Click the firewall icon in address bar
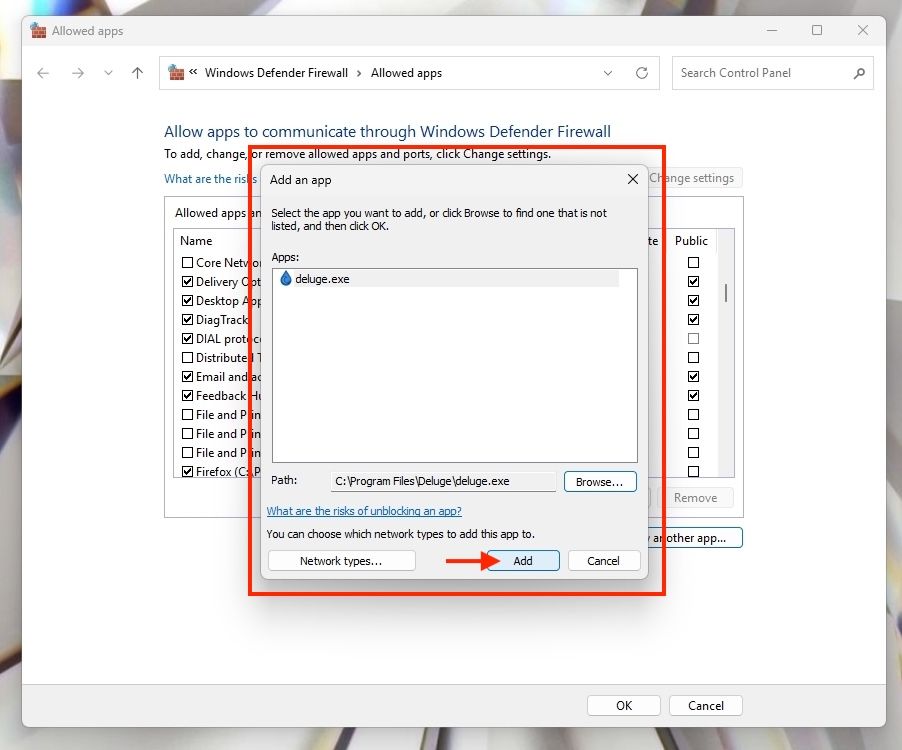The height and width of the screenshot is (750, 902). pos(176,73)
